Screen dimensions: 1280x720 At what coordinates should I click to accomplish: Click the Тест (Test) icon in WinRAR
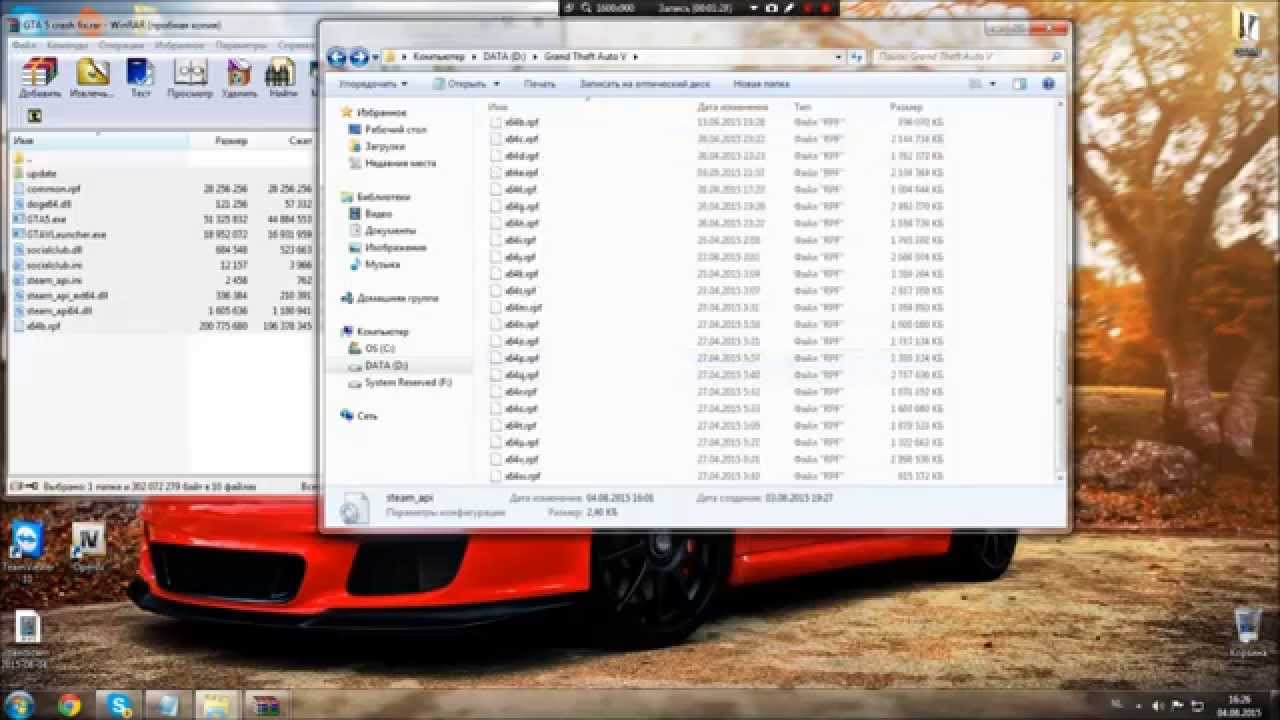tap(140, 78)
